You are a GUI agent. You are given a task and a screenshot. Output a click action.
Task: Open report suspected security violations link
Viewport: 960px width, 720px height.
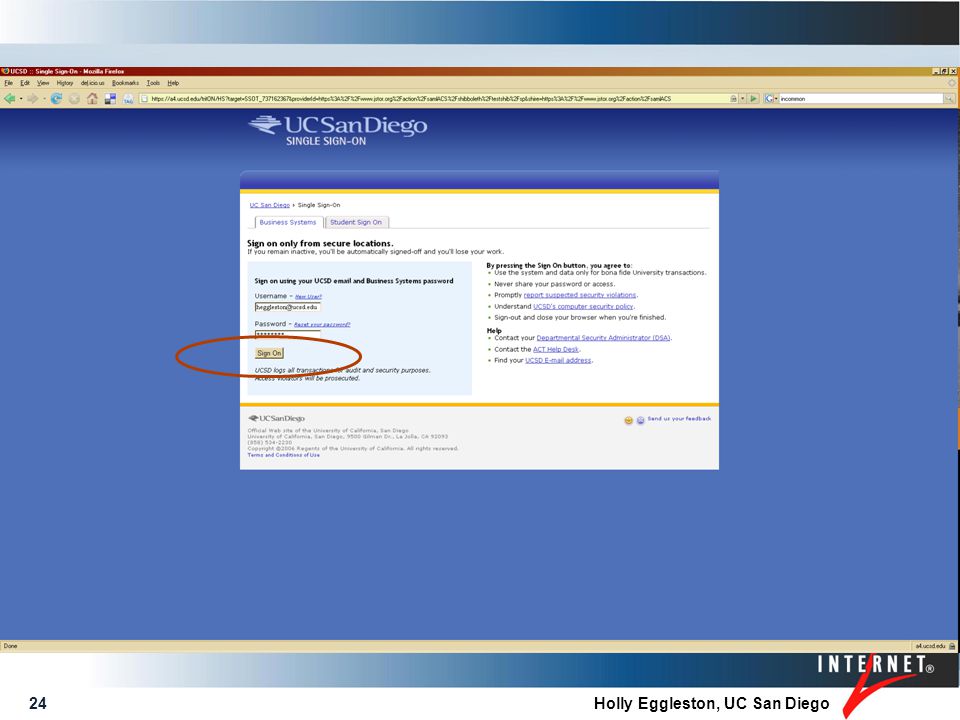pyautogui.click(x=580, y=295)
